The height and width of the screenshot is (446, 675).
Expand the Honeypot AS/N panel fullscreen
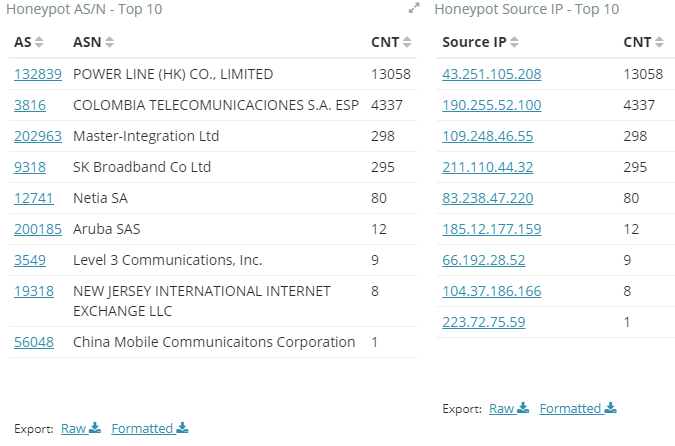(414, 8)
